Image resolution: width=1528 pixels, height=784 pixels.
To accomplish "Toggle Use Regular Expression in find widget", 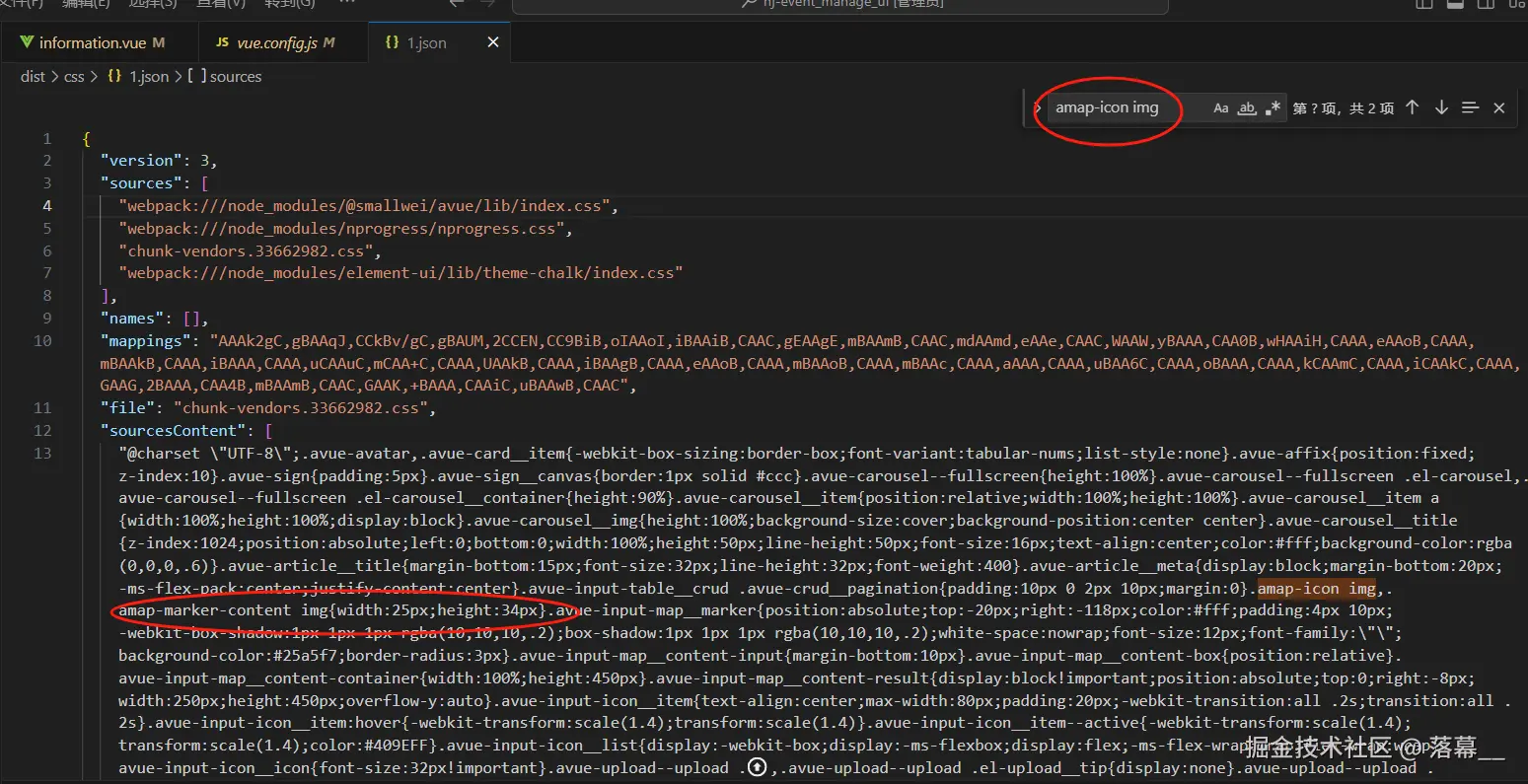I will coord(1273,107).
